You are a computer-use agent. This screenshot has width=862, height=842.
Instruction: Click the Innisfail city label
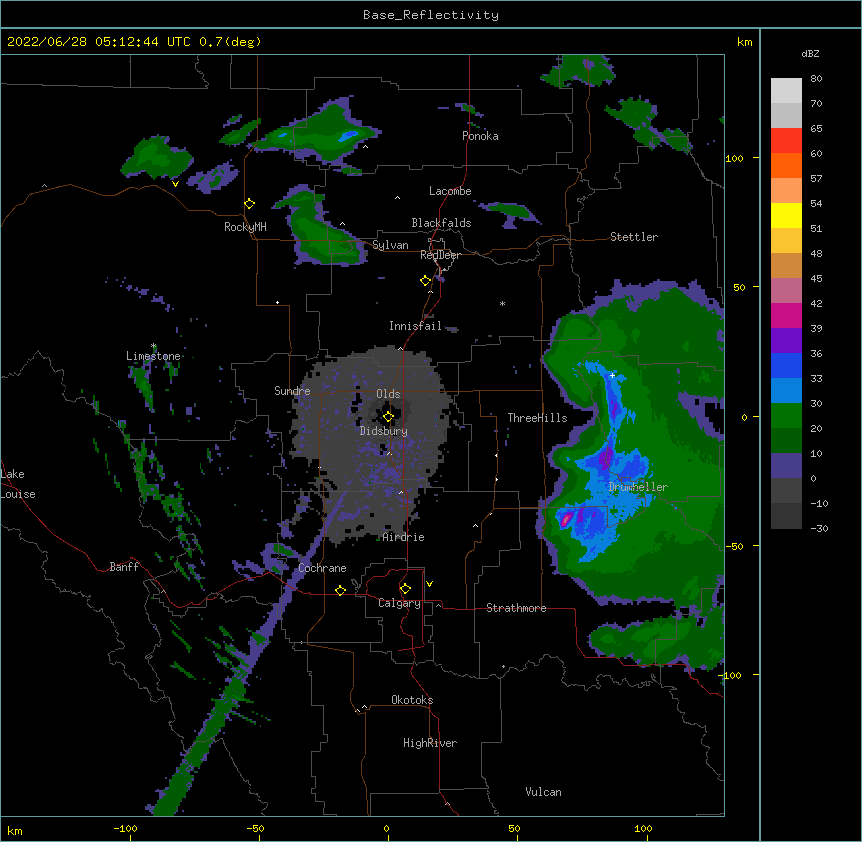(x=415, y=326)
